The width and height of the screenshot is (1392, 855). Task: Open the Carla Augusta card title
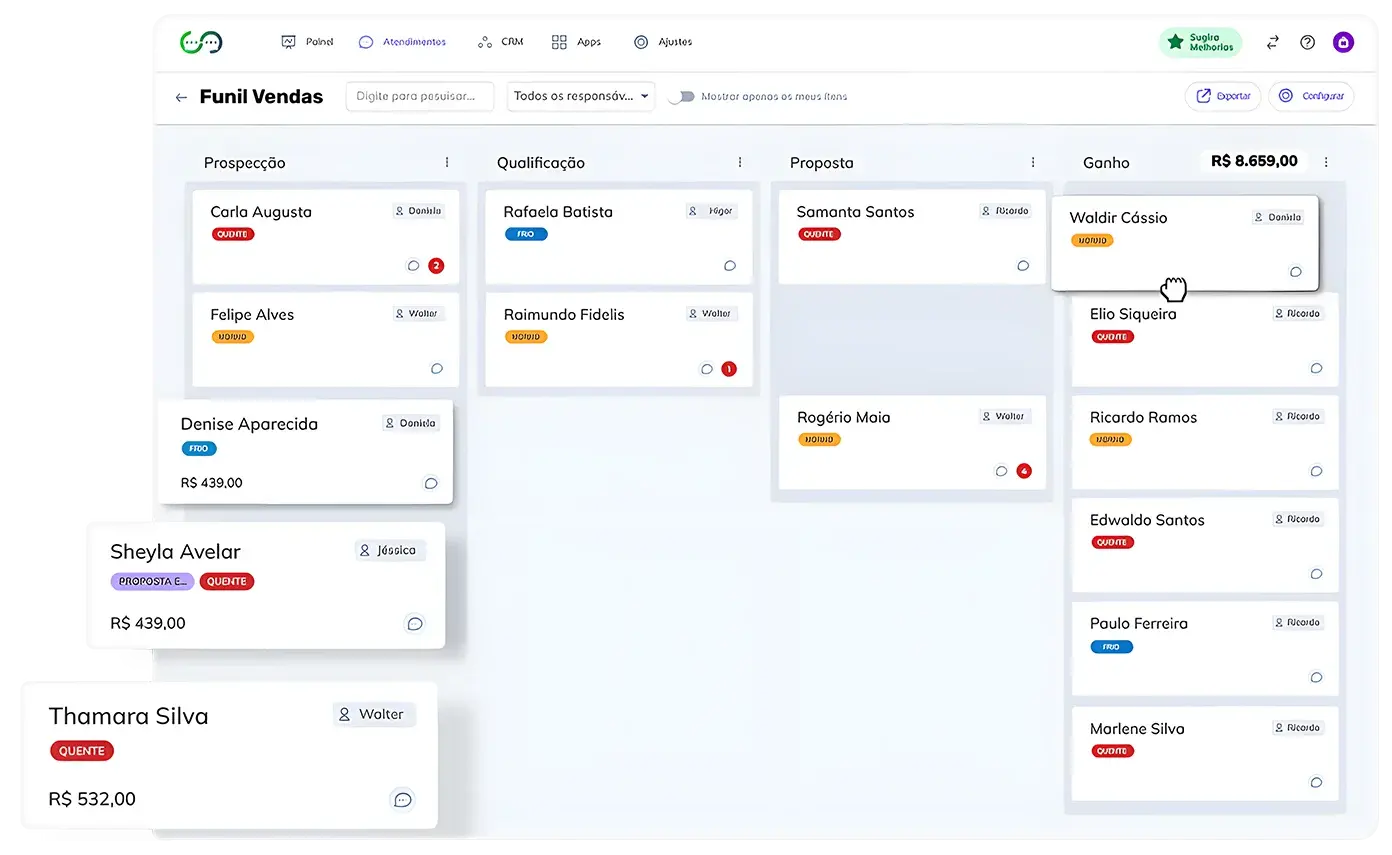261,212
